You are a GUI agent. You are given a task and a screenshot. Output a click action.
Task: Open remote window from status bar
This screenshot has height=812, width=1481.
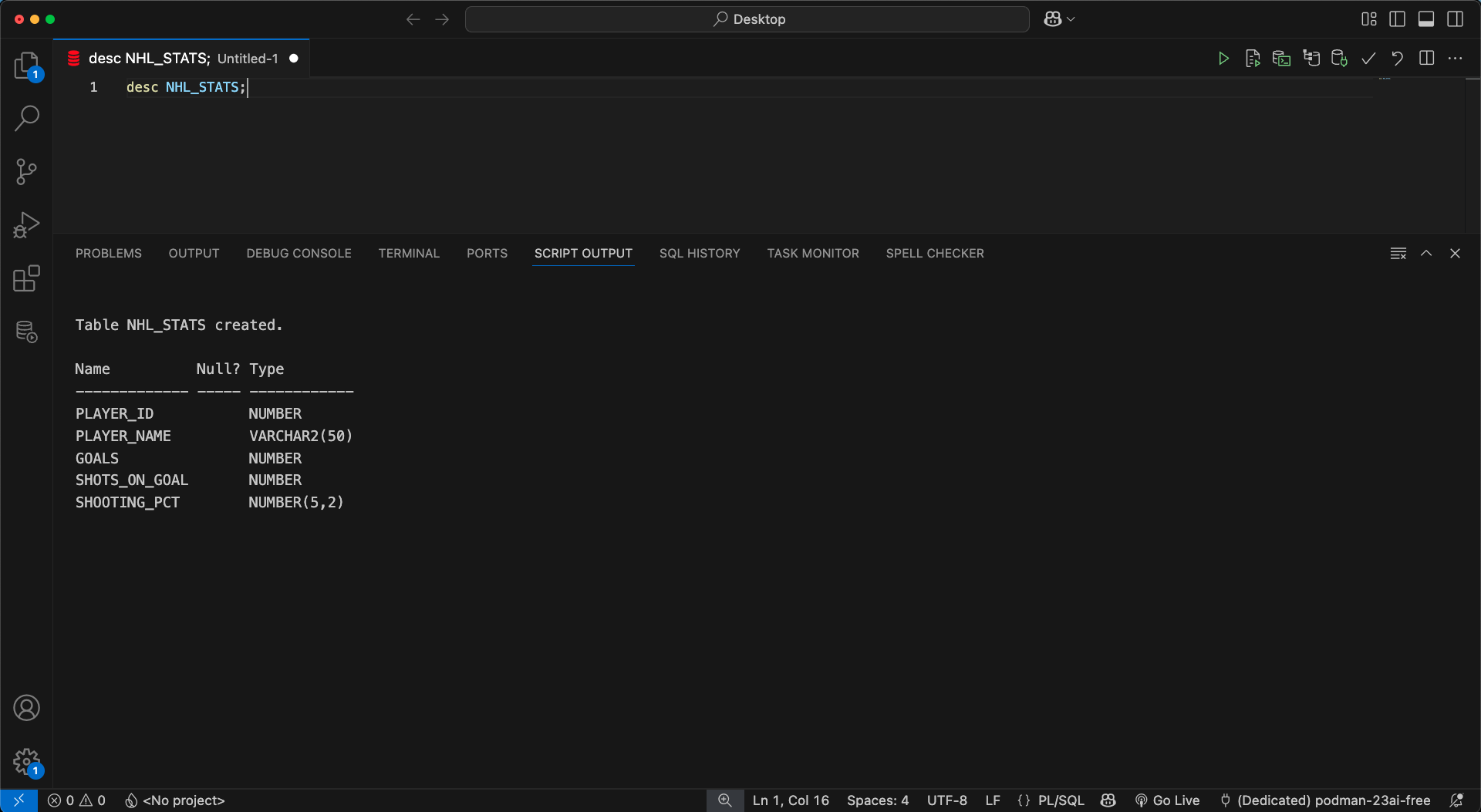point(19,800)
